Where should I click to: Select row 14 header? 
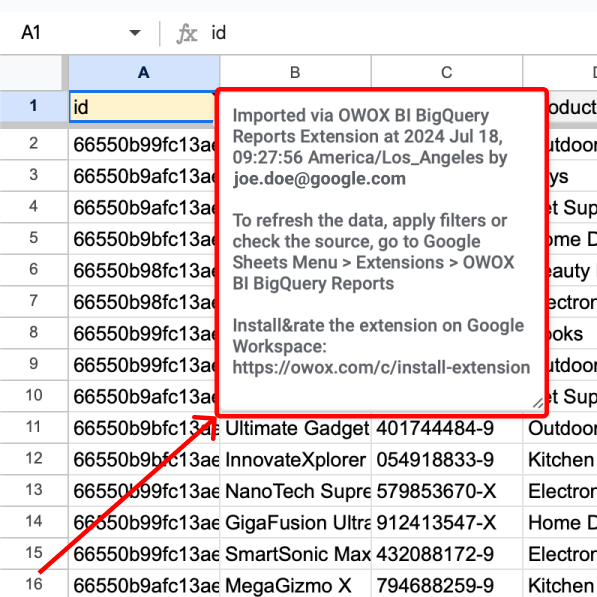point(34,522)
